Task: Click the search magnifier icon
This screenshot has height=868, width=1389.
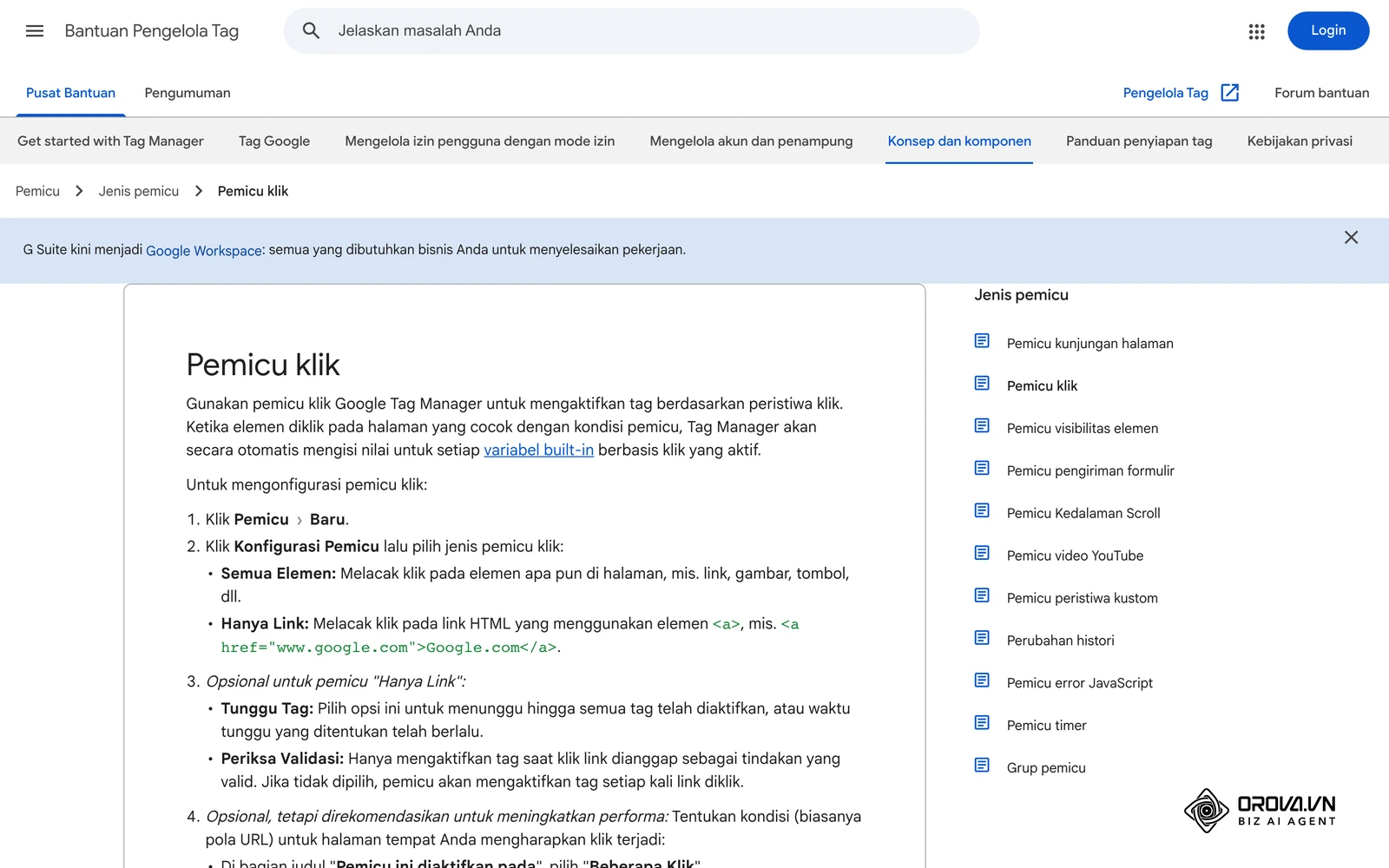Action: [x=311, y=31]
